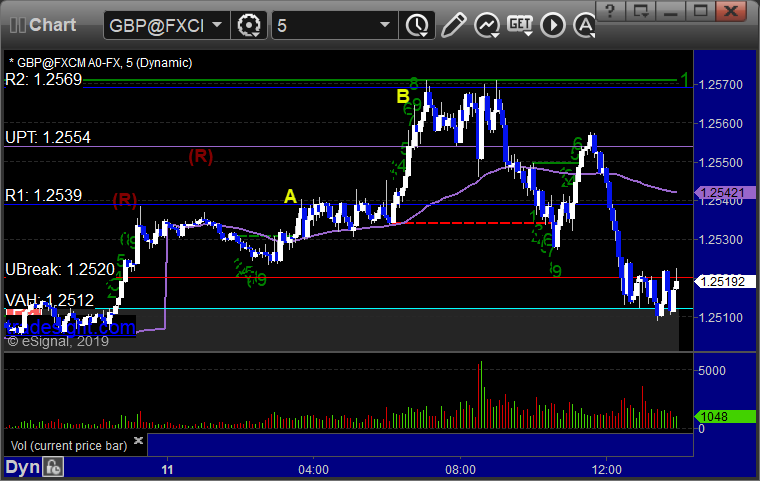The height and width of the screenshot is (481, 760).
Task: Toggle the Dyn lock icon
Action: click(53, 467)
